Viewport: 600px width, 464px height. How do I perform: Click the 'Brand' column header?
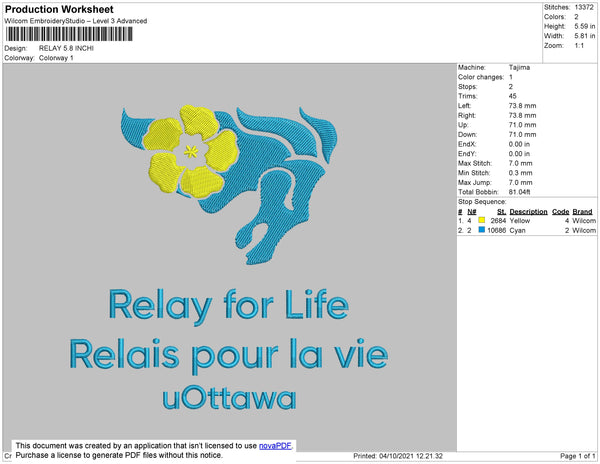click(x=582, y=212)
